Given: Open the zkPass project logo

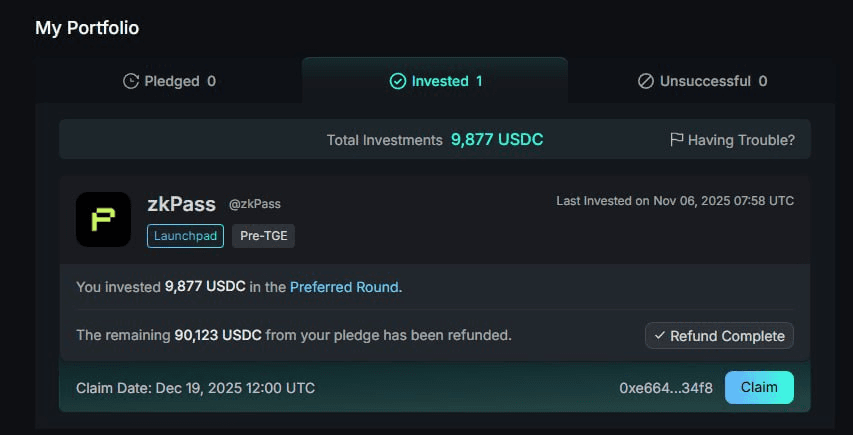Looking at the screenshot, I should coord(103,219).
